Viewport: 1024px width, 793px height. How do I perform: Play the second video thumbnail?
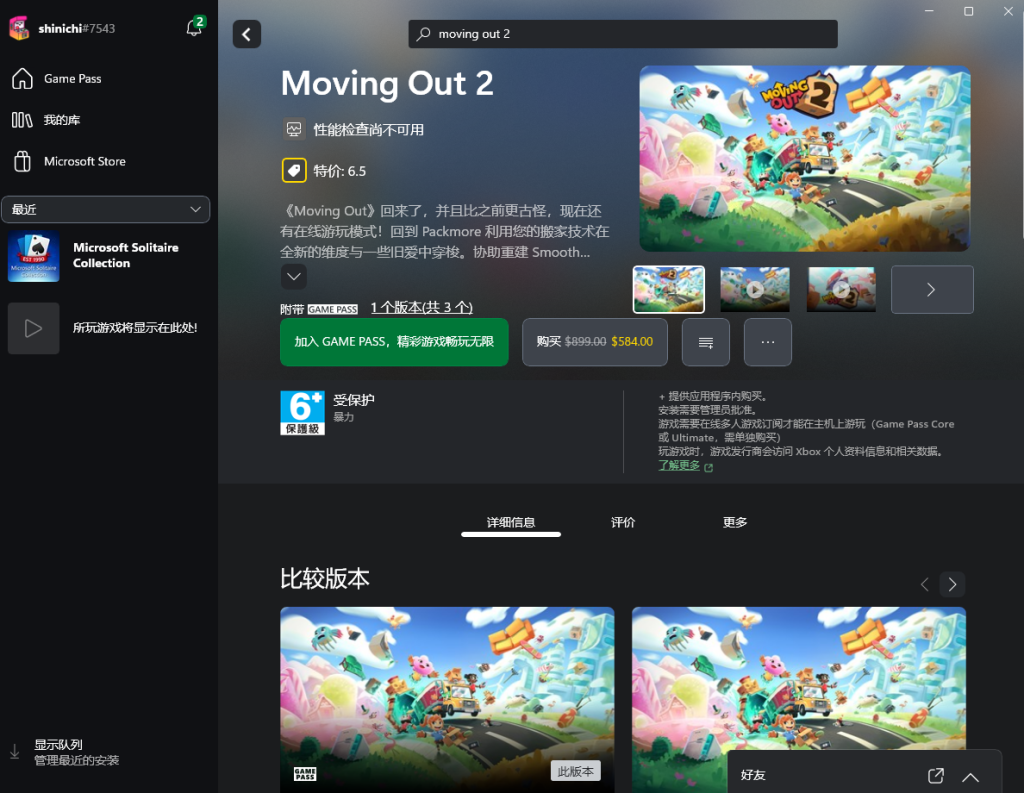(x=755, y=289)
